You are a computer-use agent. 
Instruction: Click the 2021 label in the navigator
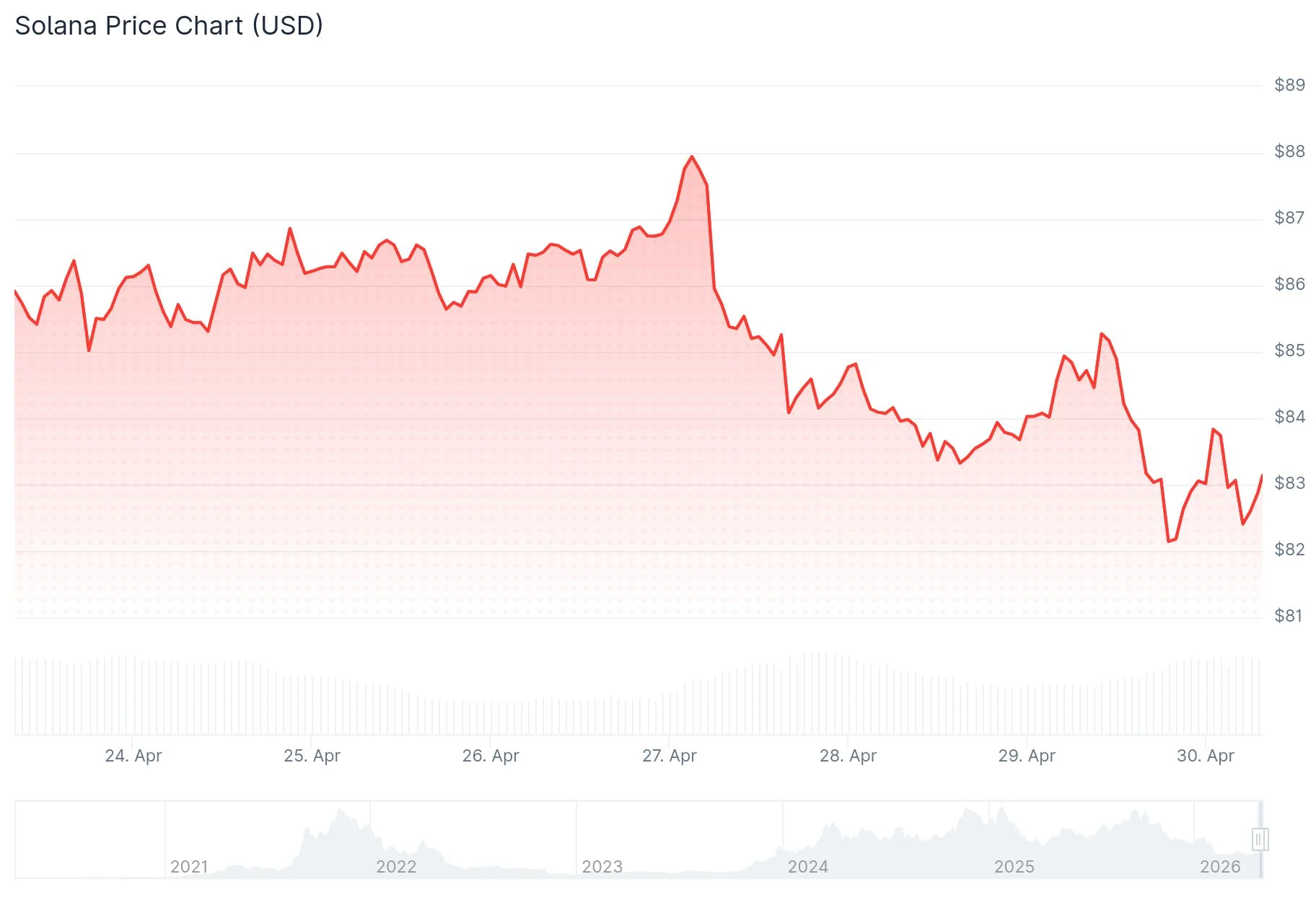point(189,866)
